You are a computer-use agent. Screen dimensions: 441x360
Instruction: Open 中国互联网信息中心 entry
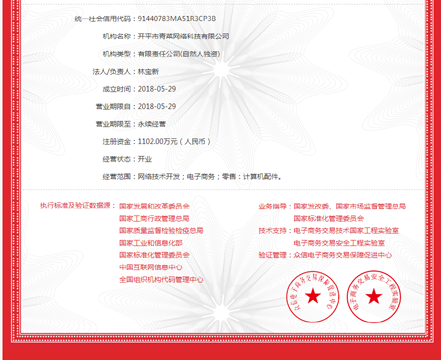(151, 267)
